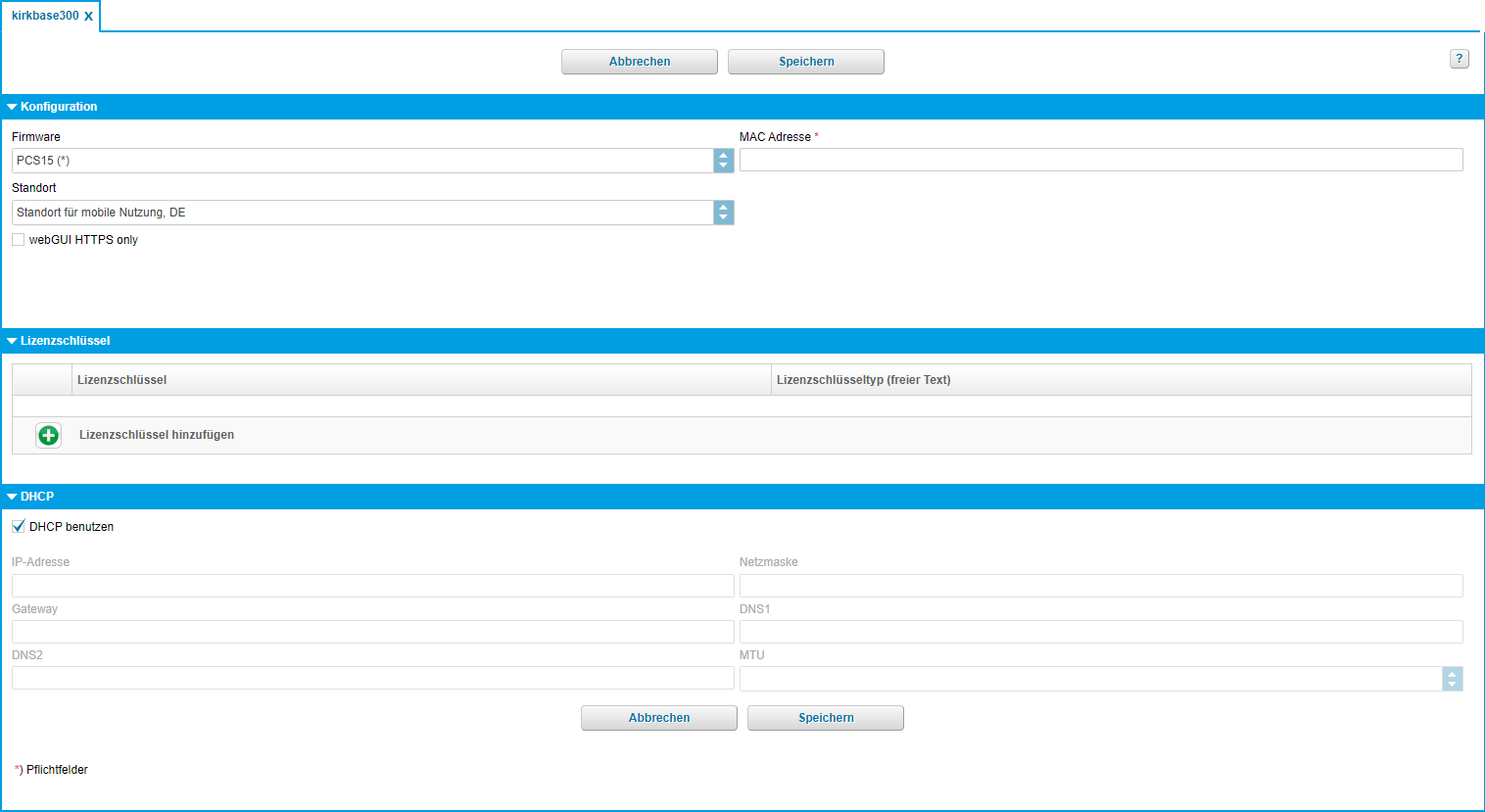
Task: Click the Standort label
Action: tap(34, 188)
